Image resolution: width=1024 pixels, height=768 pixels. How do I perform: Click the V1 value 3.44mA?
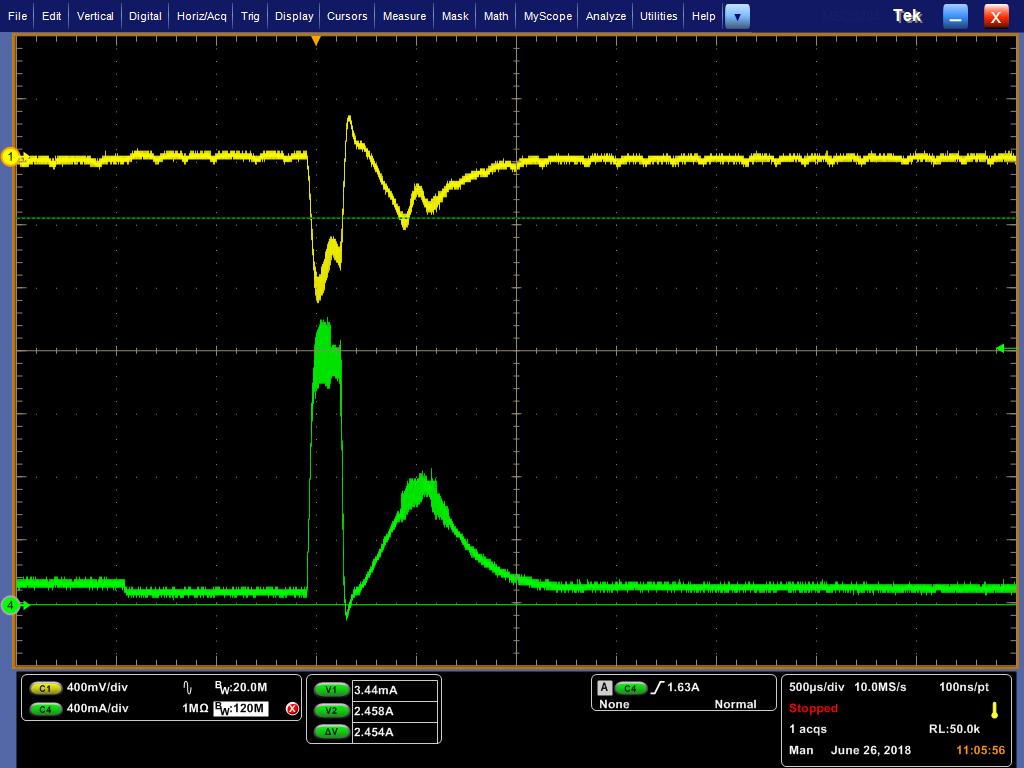click(x=376, y=690)
